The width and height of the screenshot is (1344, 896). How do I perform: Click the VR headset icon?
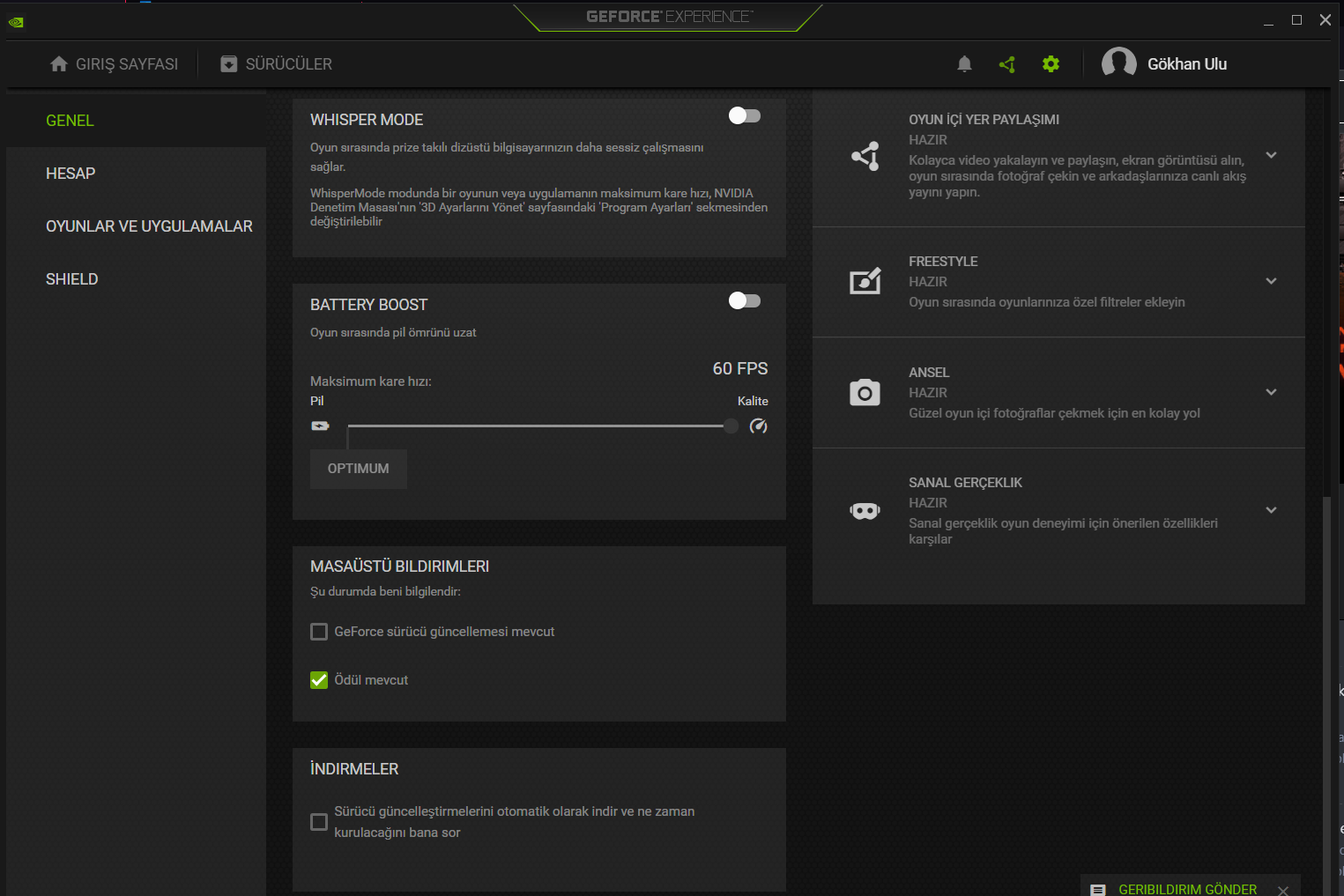[865, 511]
